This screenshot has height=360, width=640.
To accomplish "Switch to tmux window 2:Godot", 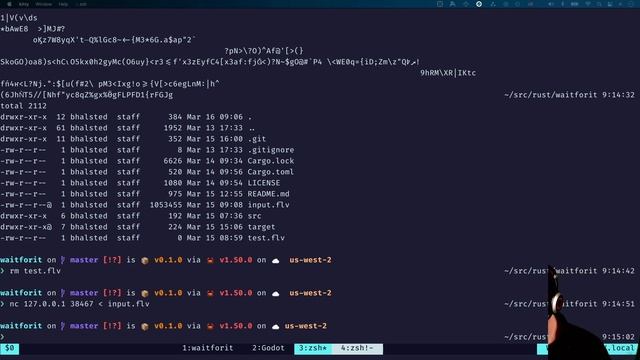I will coord(268,348).
